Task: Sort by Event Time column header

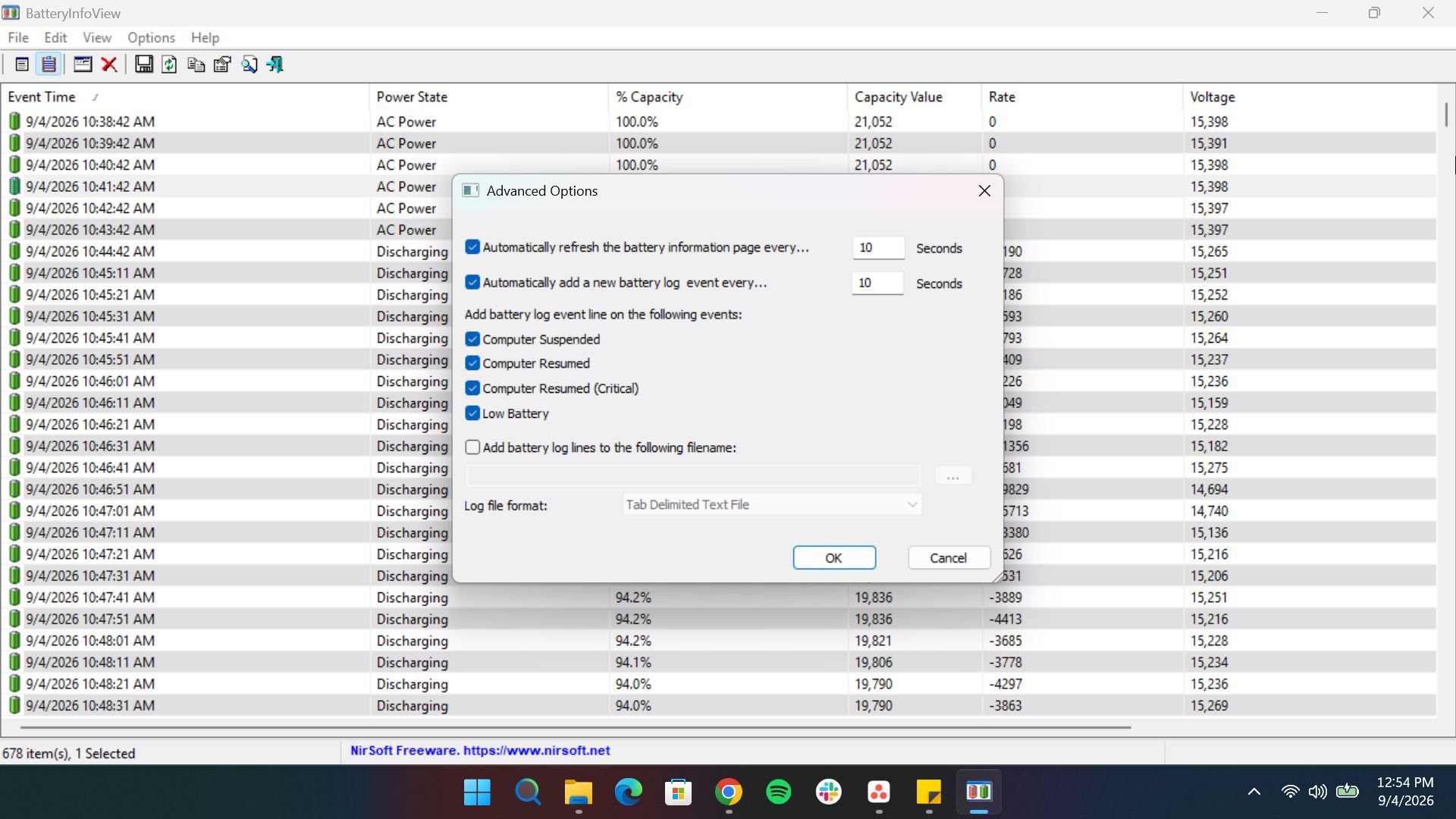Action: point(184,97)
